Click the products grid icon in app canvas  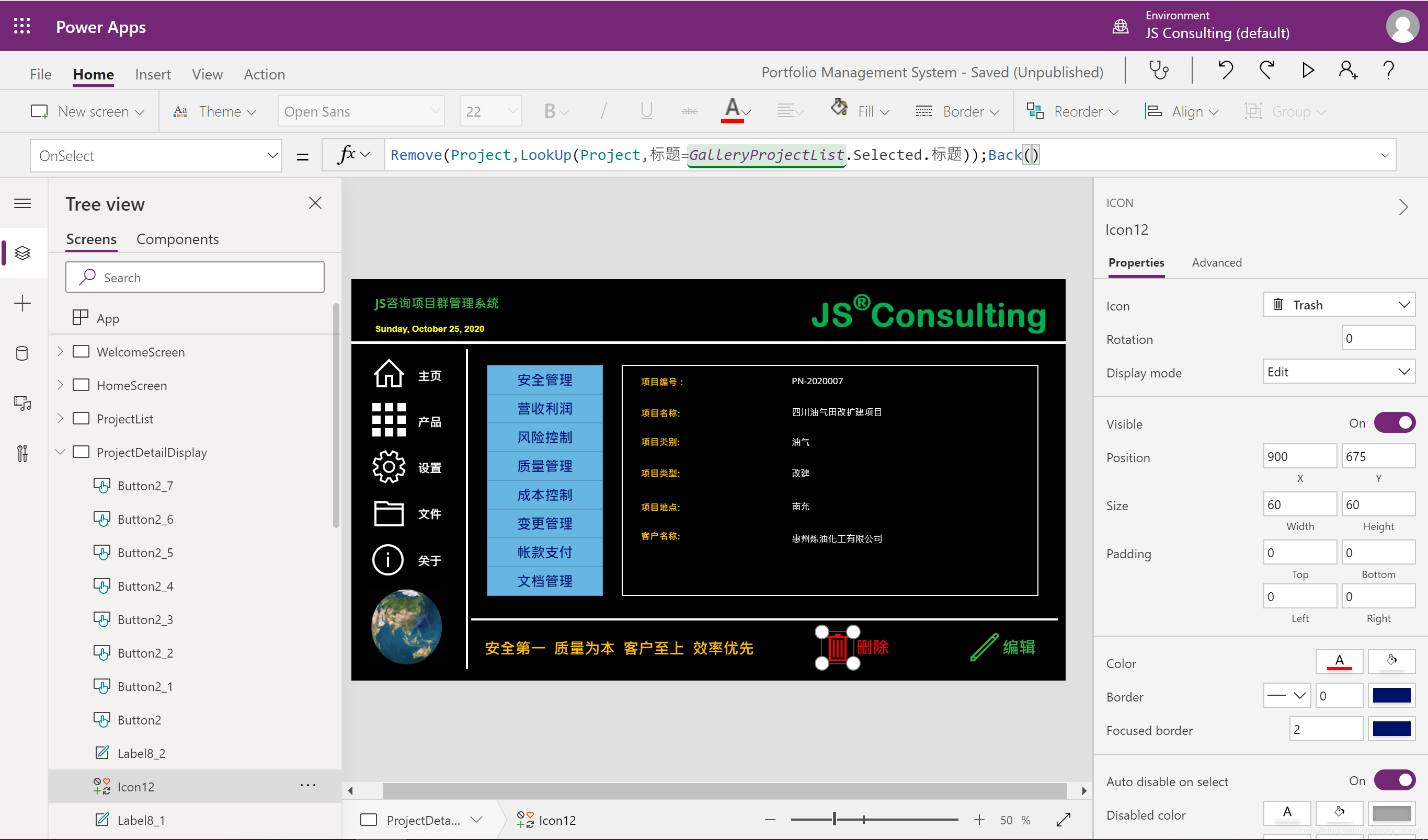[389, 420]
